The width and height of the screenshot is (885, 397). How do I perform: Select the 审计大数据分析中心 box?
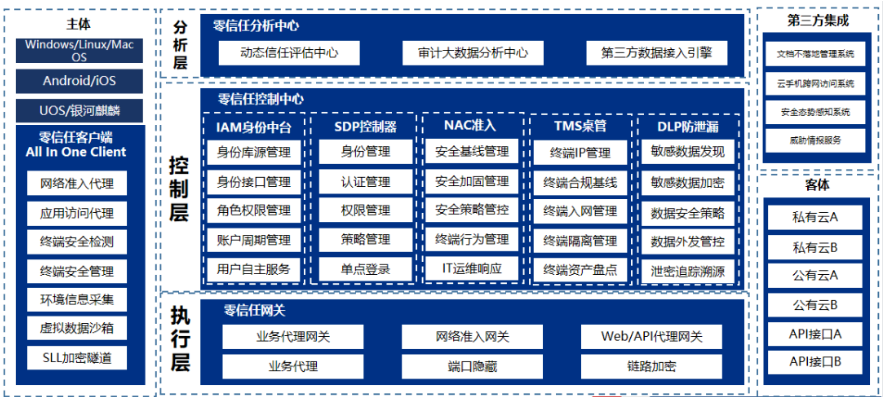pyautogui.click(x=473, y=53)
